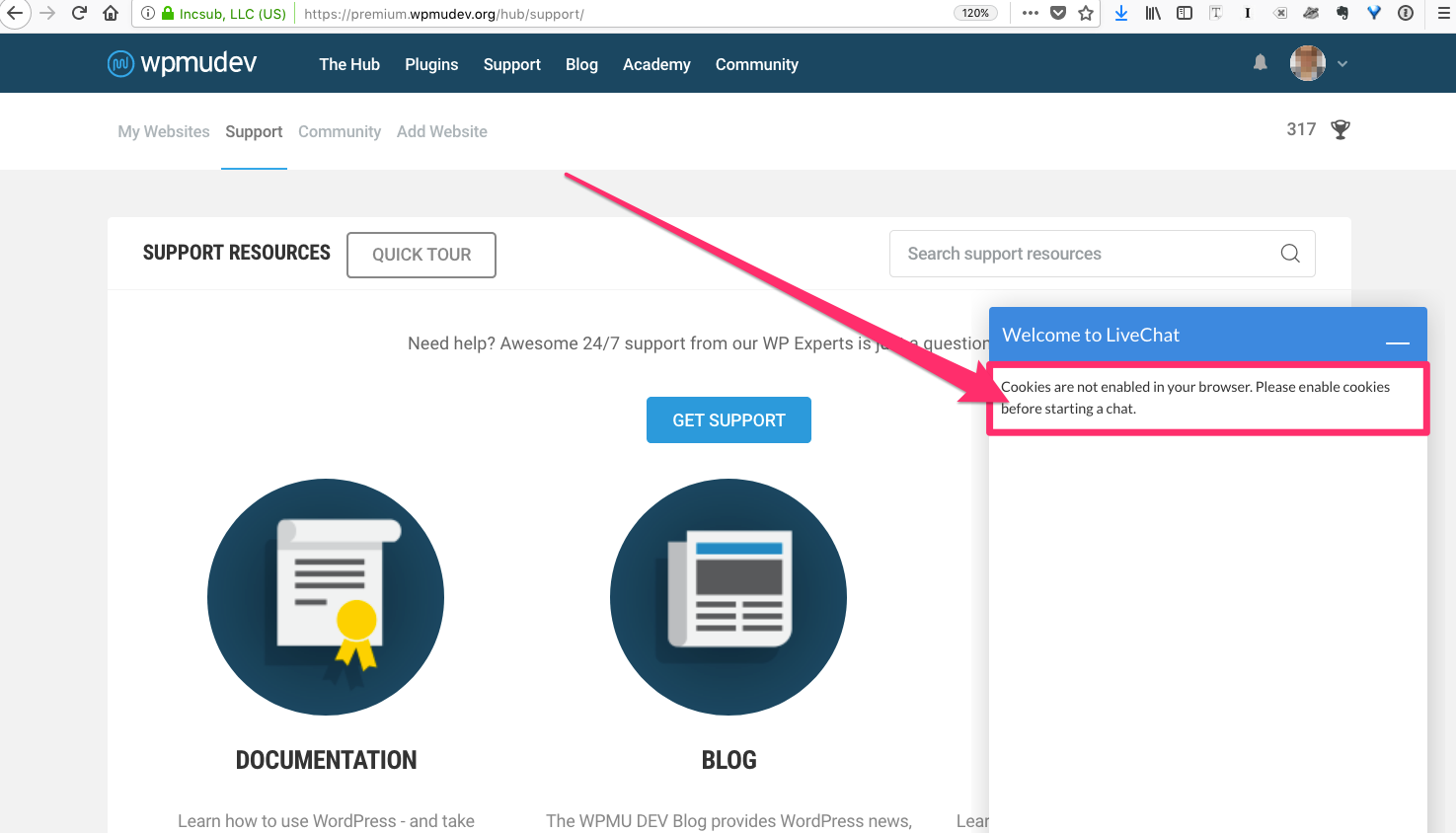1456x833 pixels.
Task: Open the Add Website tab
Action: 442,131
